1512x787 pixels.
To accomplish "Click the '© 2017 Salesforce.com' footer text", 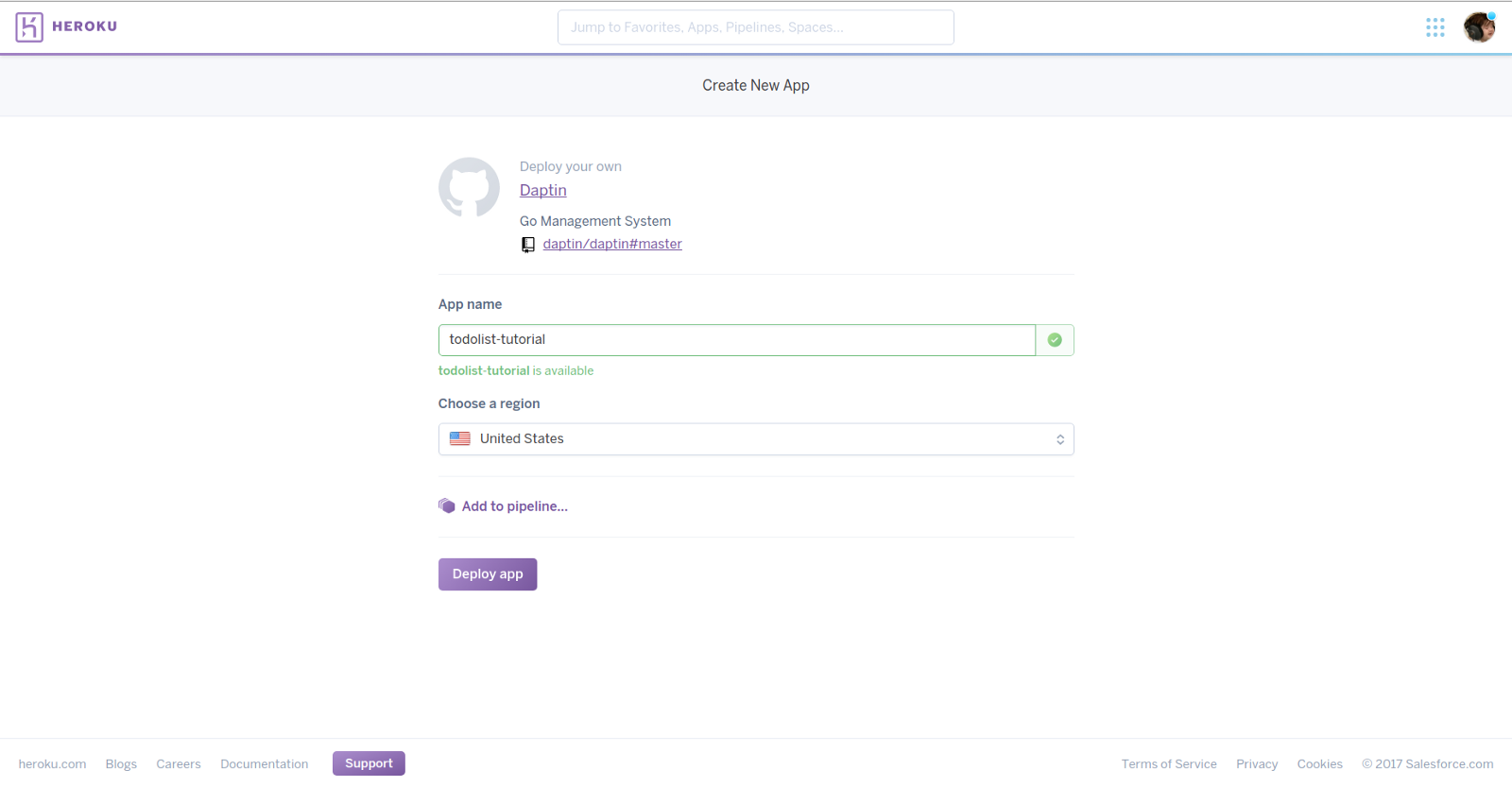I will tap(1428, 764).
